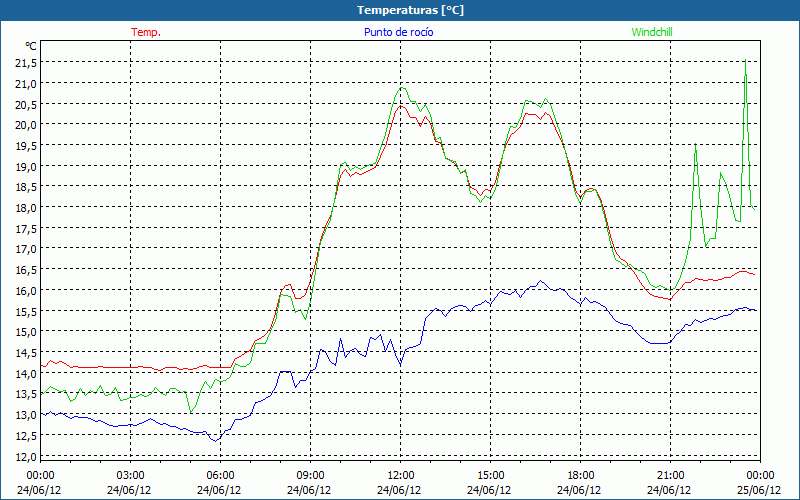Image resolution: width=800 pixels, height=500 pixels.
Task: Click the 14,5 y-axis value
Action: click(x=27, y=352)
